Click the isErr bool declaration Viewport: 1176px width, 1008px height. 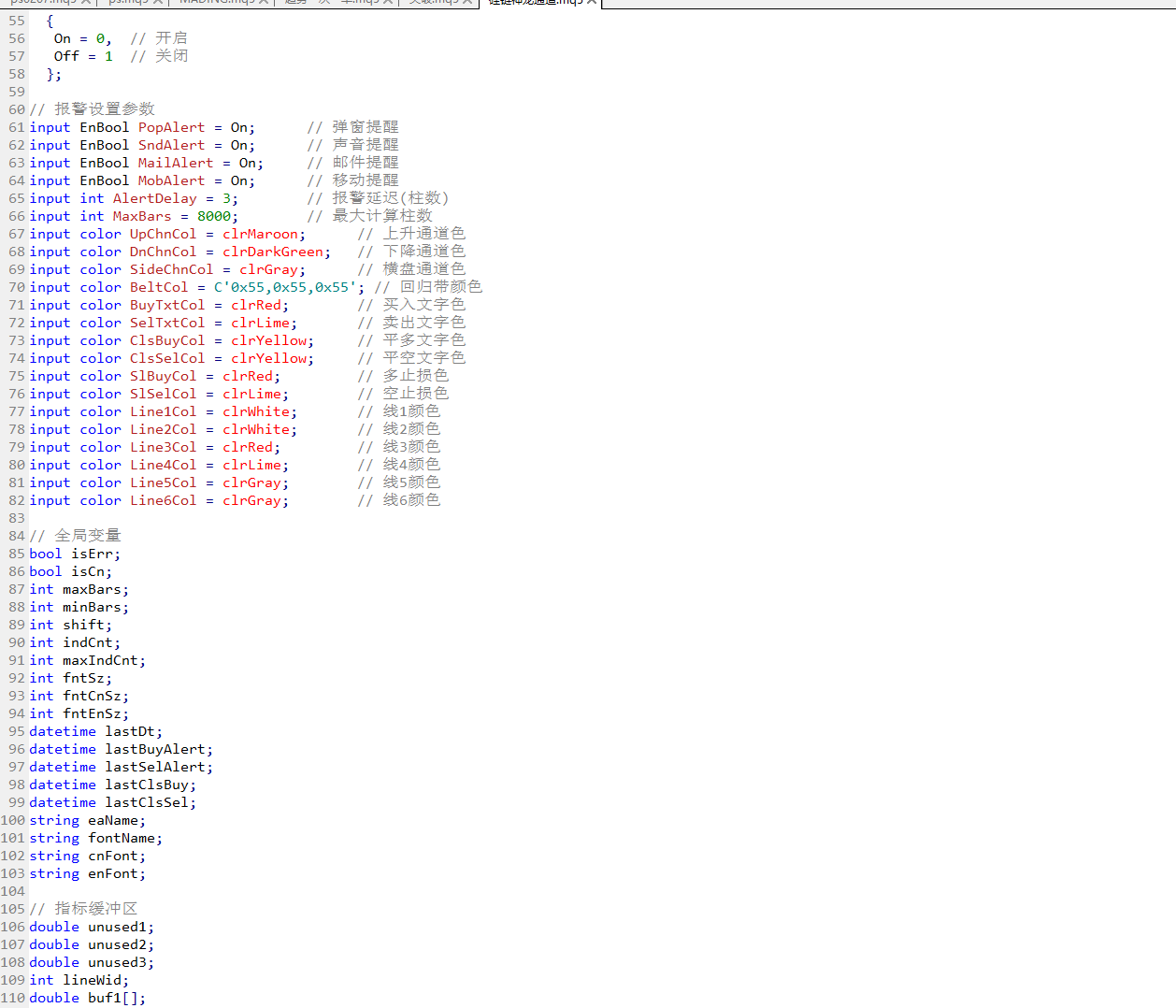(x=75, y=554)
